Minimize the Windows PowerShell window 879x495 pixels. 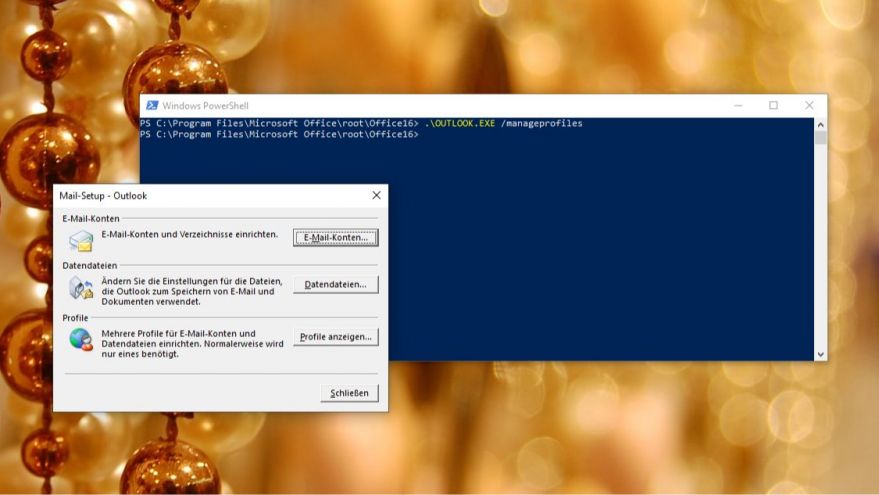(x=738, y=105)
